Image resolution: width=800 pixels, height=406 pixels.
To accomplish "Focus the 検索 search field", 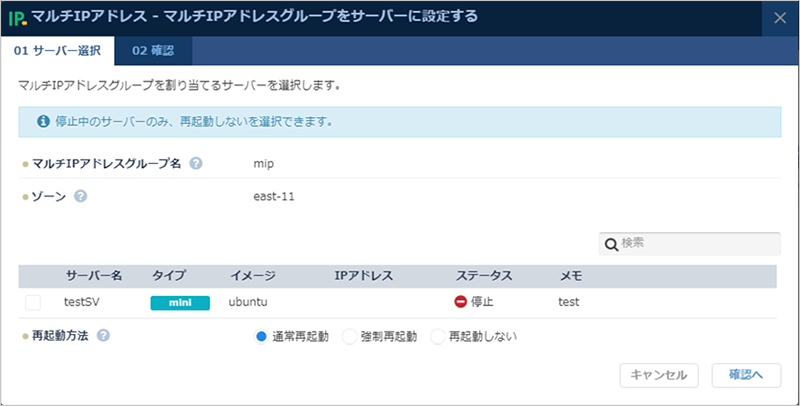I will pyautogui.click(x=696, y=244).
